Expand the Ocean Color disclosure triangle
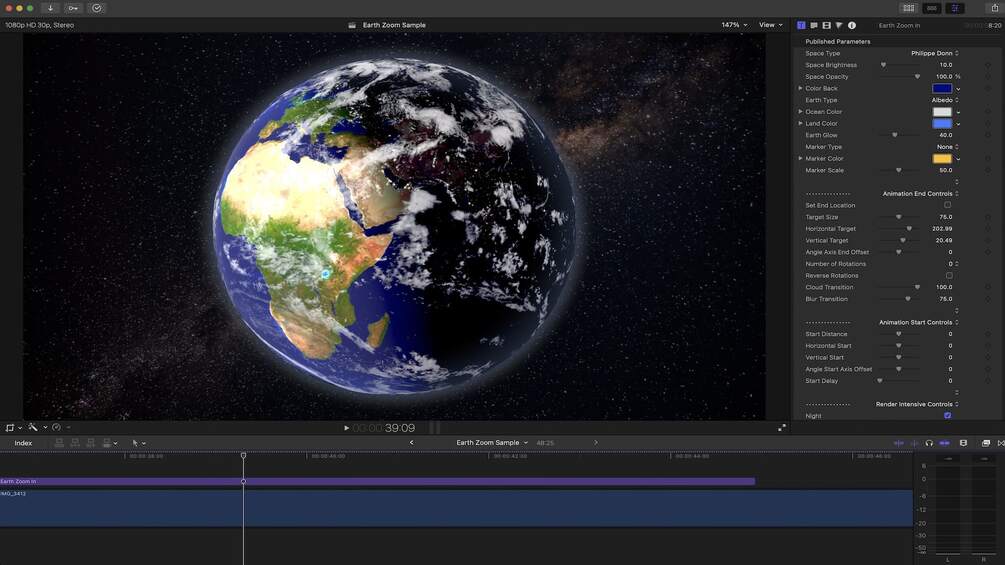Viewport: 1005px width, 565px height. coord(800,111)
